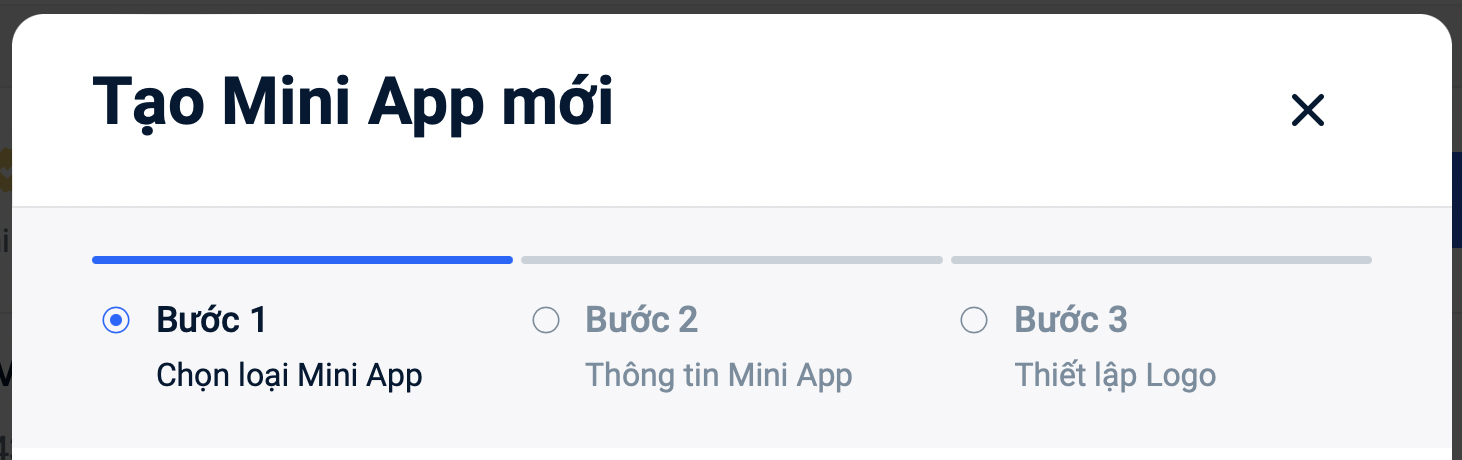Click the Bước 1 step heading
1462x460 pixels.
tap(212, 320)
